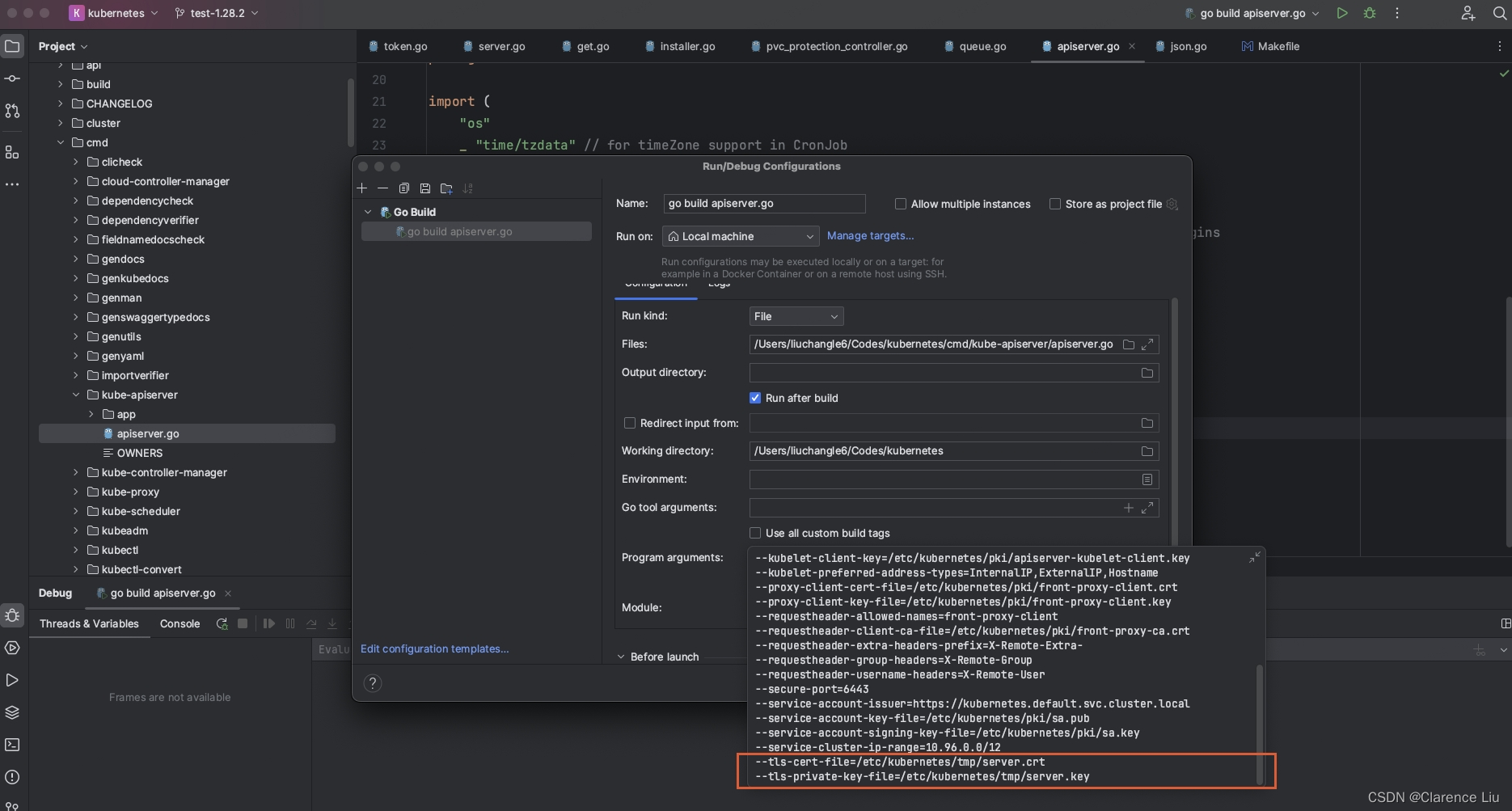The height and width of the screenshot is (811, 1512).
Task: Click the Project tree vertical scrollbar
Action: (350, 113)
